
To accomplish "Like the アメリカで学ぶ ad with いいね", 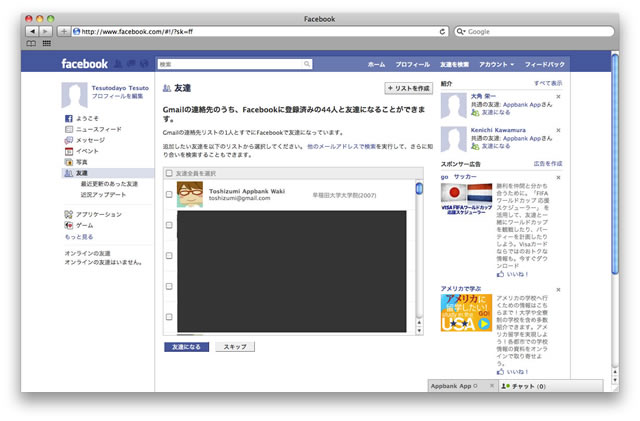I will click(513, 372).
